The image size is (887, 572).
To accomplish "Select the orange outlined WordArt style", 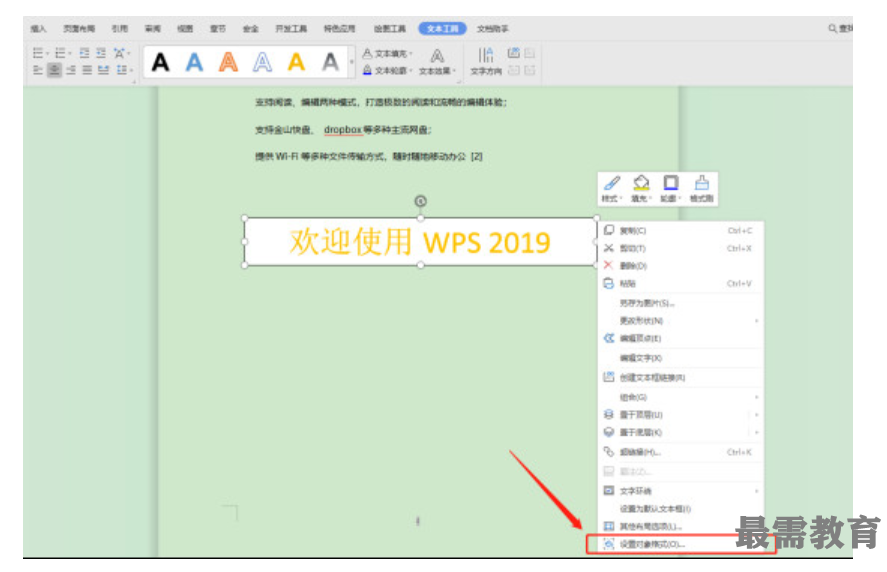I will point(229,62).
